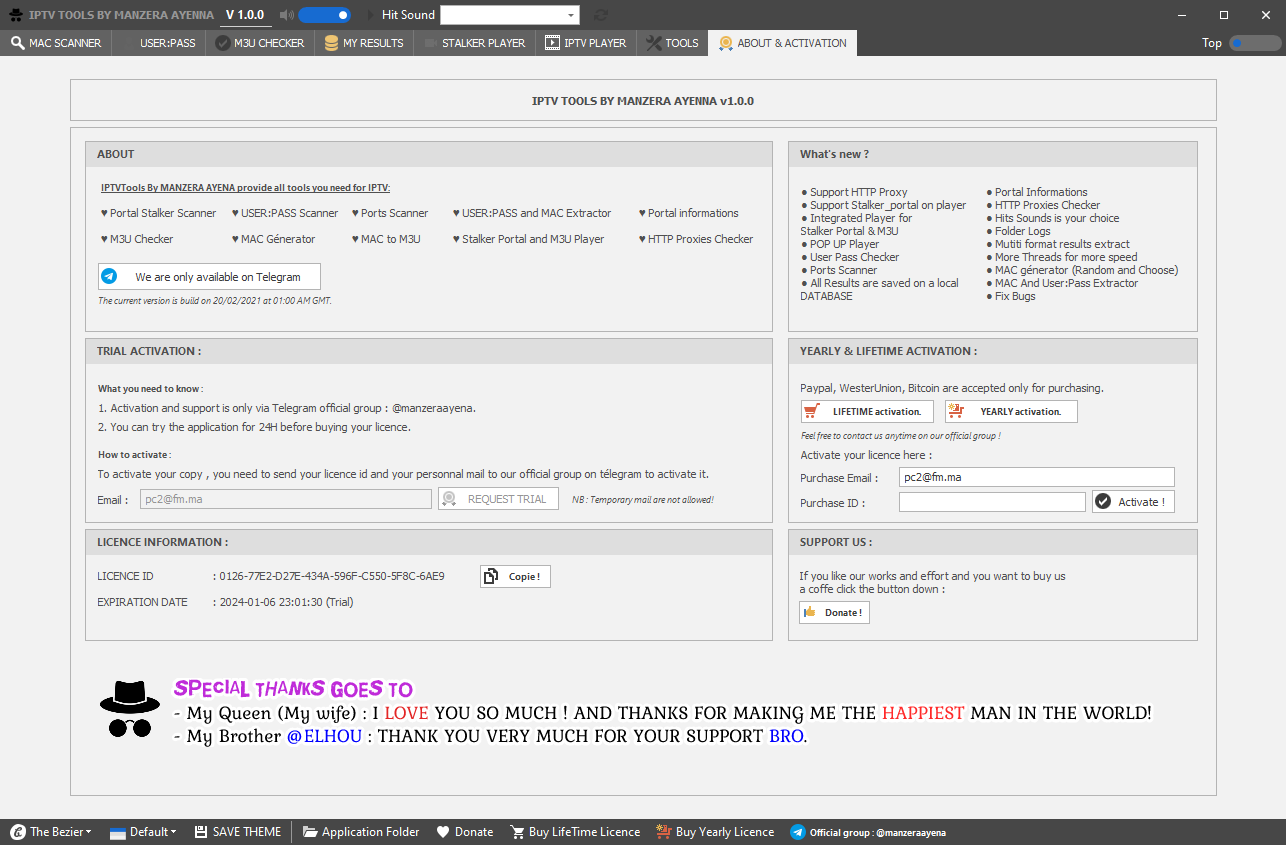This screenshot has height=845, width=1286.
Task: Open the Application Folder
Action: click(361, 832)
